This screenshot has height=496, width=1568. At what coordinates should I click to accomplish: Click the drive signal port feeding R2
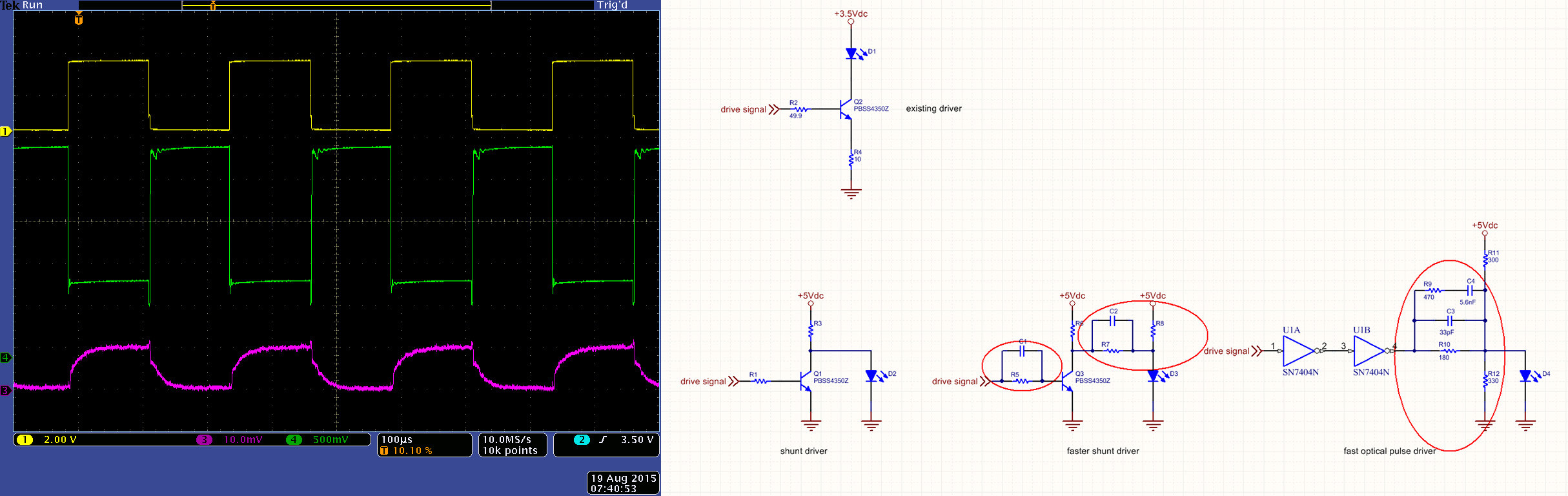click(749, 110)
